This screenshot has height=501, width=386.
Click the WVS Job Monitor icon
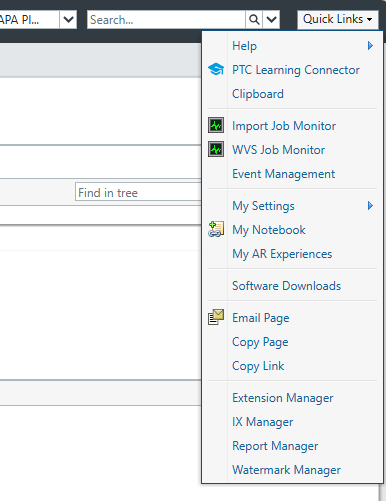pos(216,149)
